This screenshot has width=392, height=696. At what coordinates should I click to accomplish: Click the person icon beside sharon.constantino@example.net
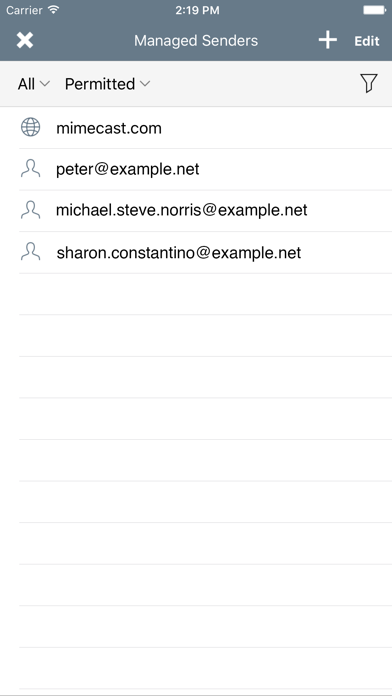[30, 252]
